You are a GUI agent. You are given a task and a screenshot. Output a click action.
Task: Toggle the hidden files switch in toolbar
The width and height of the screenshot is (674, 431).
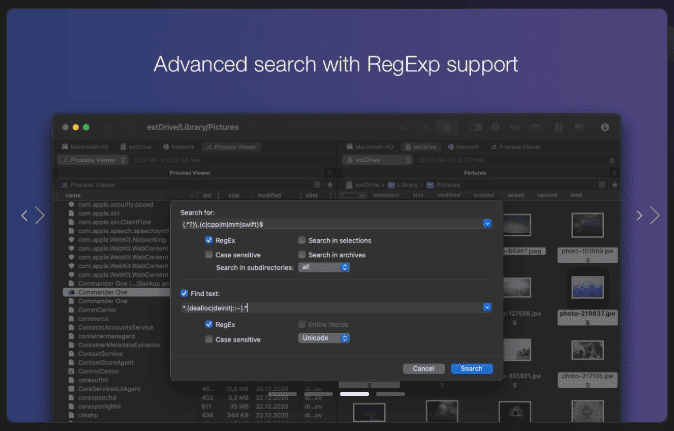pyautogui.click(x=475, y=127)
